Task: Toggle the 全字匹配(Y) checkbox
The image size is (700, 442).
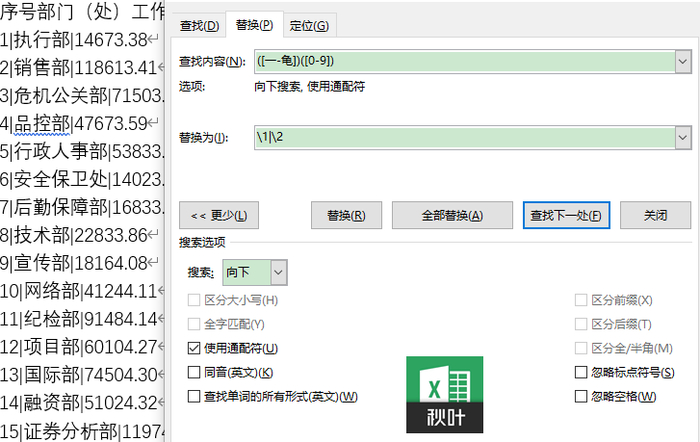Action: click(x=194, y=324)
